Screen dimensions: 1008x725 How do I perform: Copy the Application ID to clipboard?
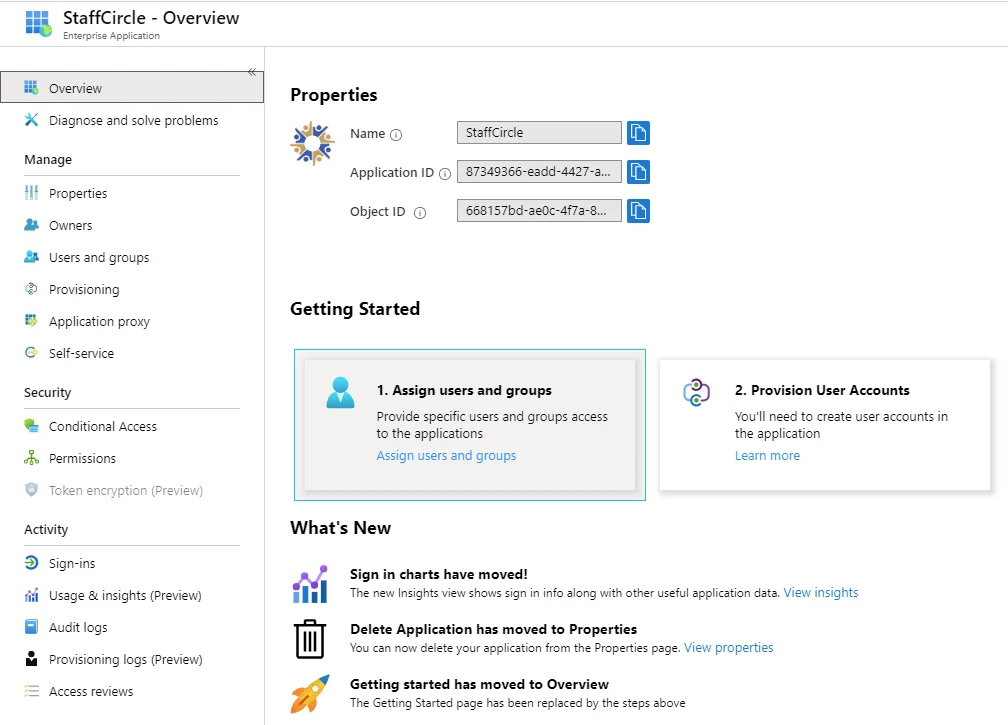638,172
